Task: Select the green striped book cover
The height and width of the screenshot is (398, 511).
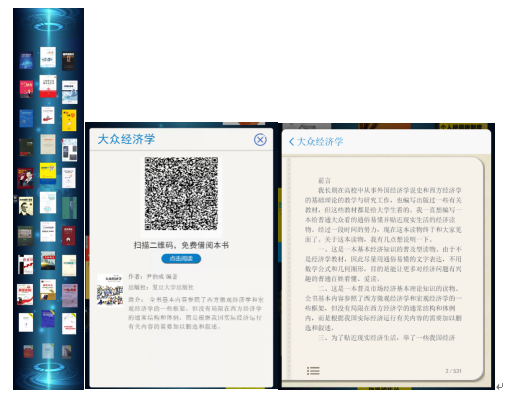Action: [x=69, y=208]
